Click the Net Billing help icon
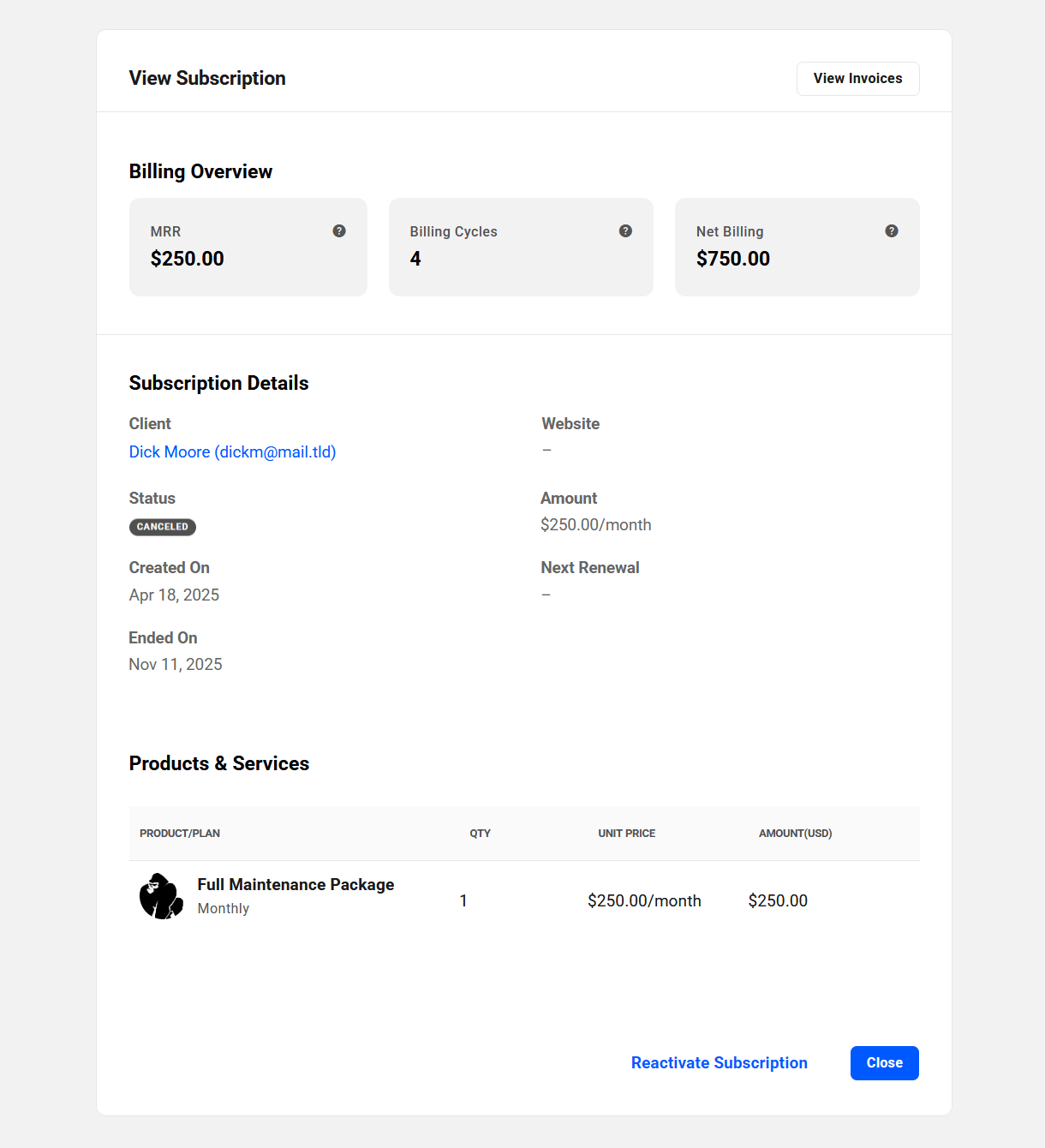Image resolution: width=1045 pixels, height=1148 pixels. [892, 231]
